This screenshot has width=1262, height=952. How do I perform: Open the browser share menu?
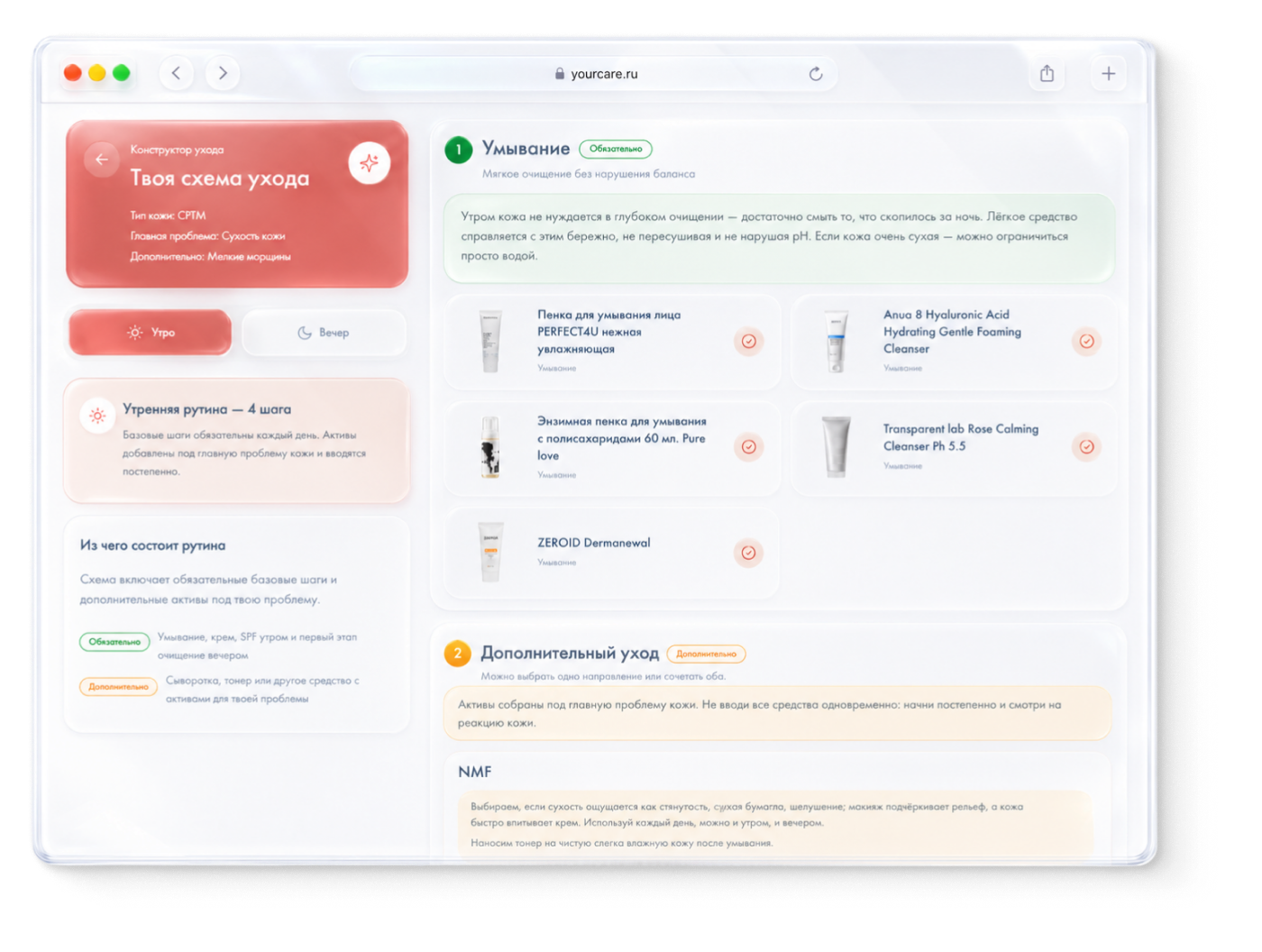tap(1047, 74)
